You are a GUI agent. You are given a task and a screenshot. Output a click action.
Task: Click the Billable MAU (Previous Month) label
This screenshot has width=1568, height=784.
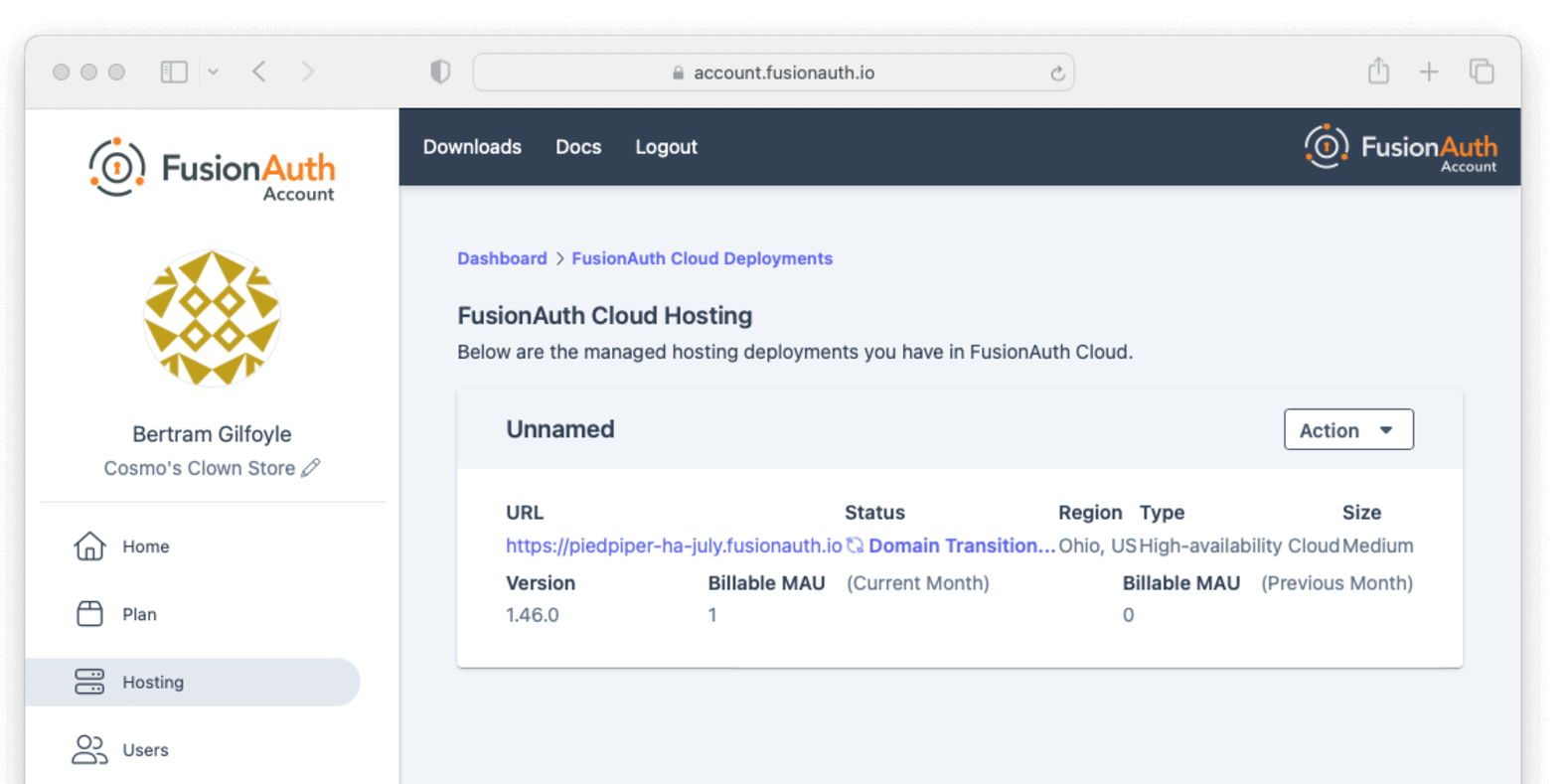pos(1268,583)
